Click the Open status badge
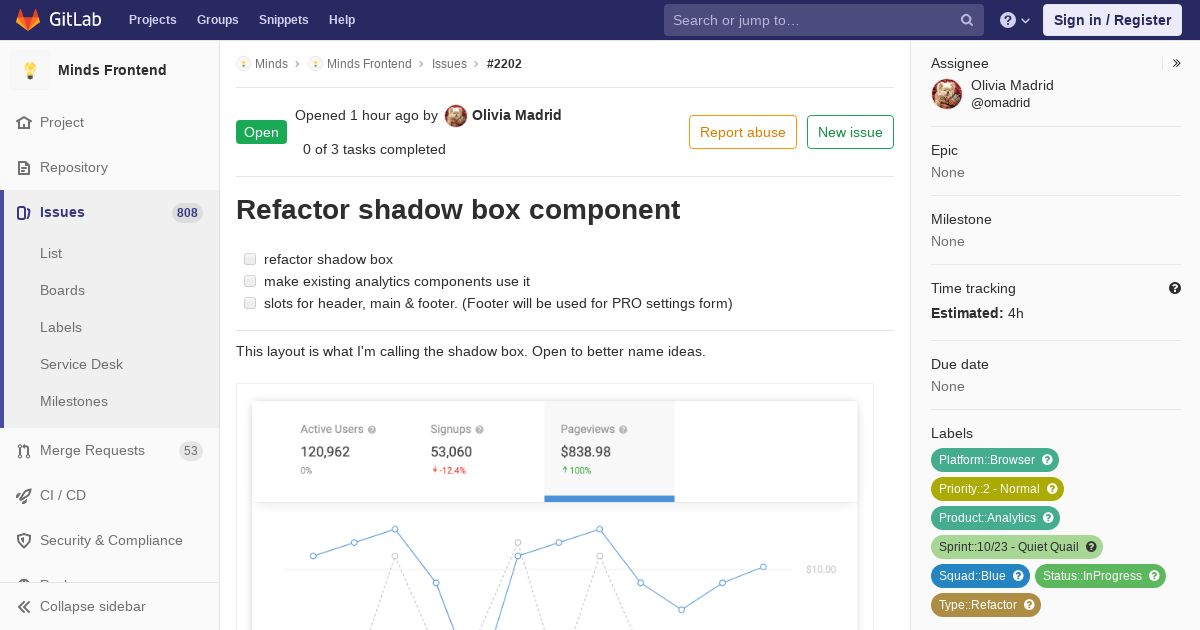Image resolution: width=1200 pixels, height=630 pixels. (261, 132)
